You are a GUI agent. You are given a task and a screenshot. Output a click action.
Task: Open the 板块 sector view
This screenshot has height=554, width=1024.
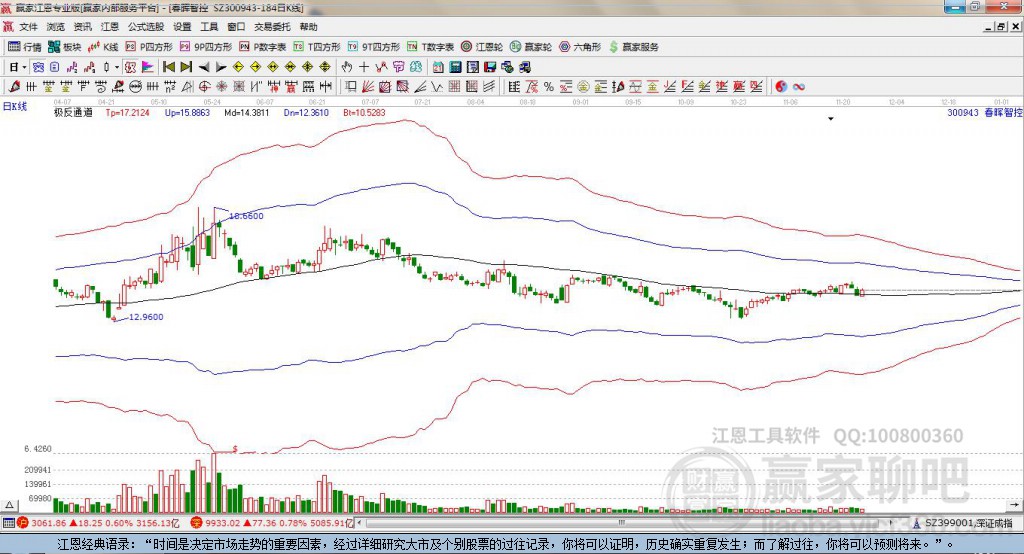point(64,47)
